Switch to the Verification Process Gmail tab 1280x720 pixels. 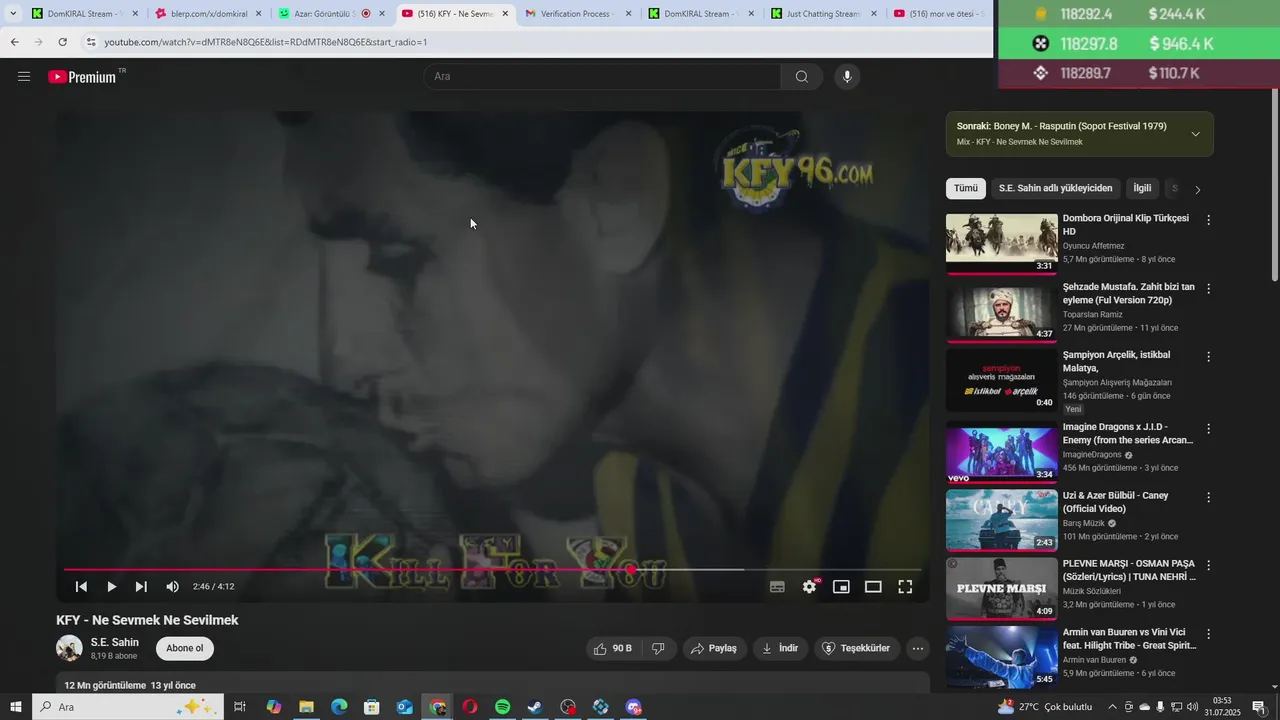click(578, 14)
